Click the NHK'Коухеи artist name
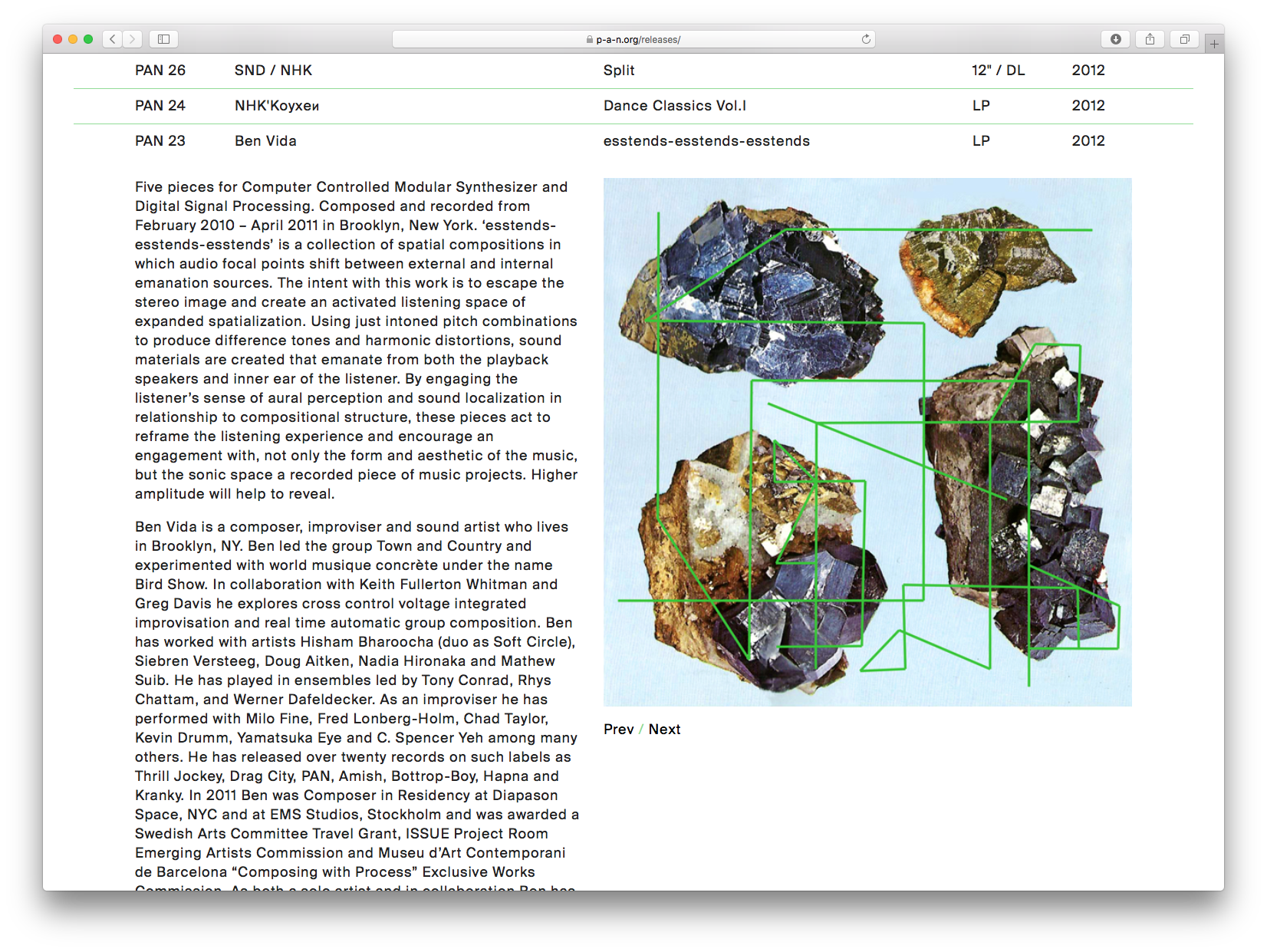Image resolution: width=1267 pixels, height=952 pixels. 277,106
